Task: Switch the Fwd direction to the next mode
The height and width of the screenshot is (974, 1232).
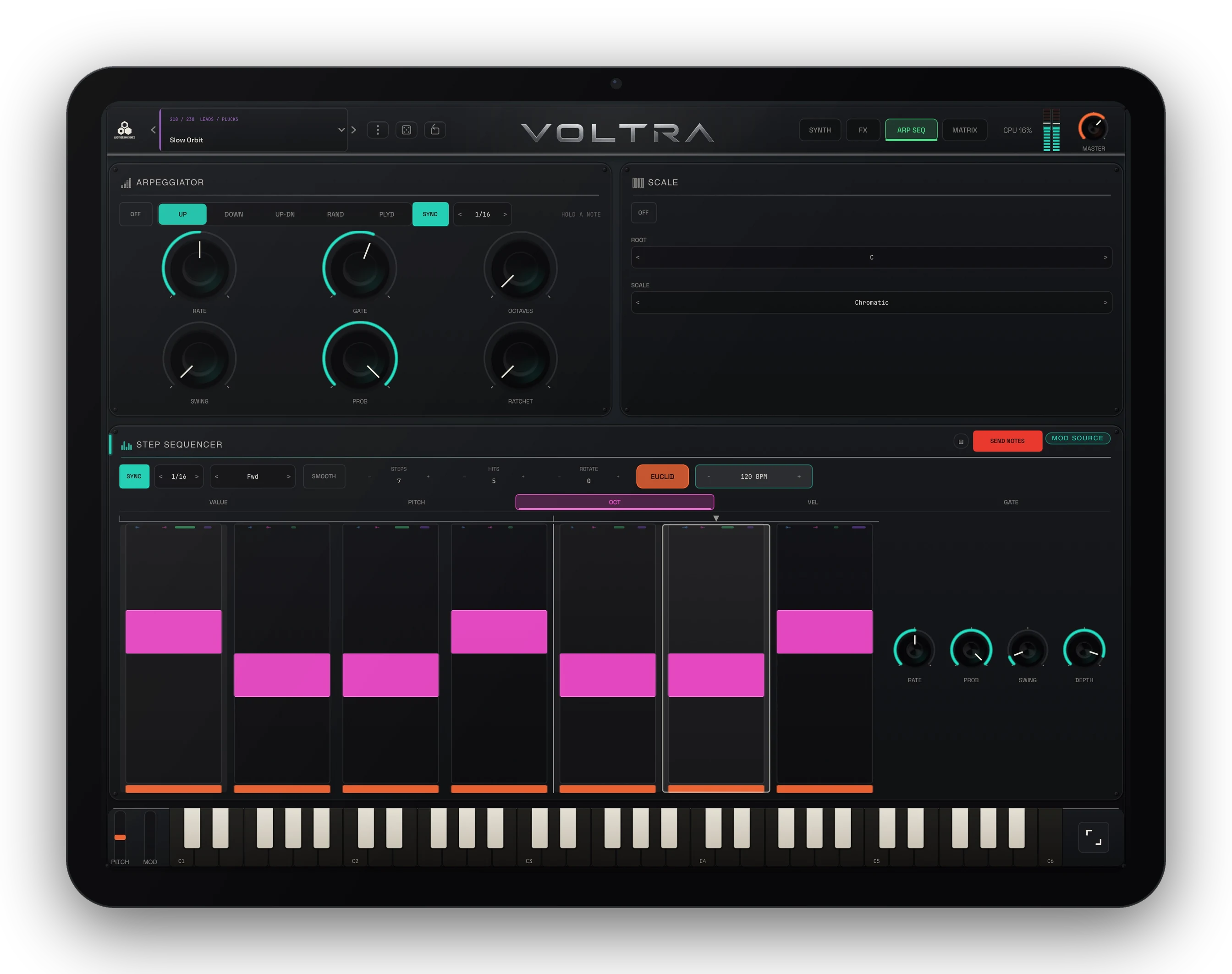Action: (289, 477)
